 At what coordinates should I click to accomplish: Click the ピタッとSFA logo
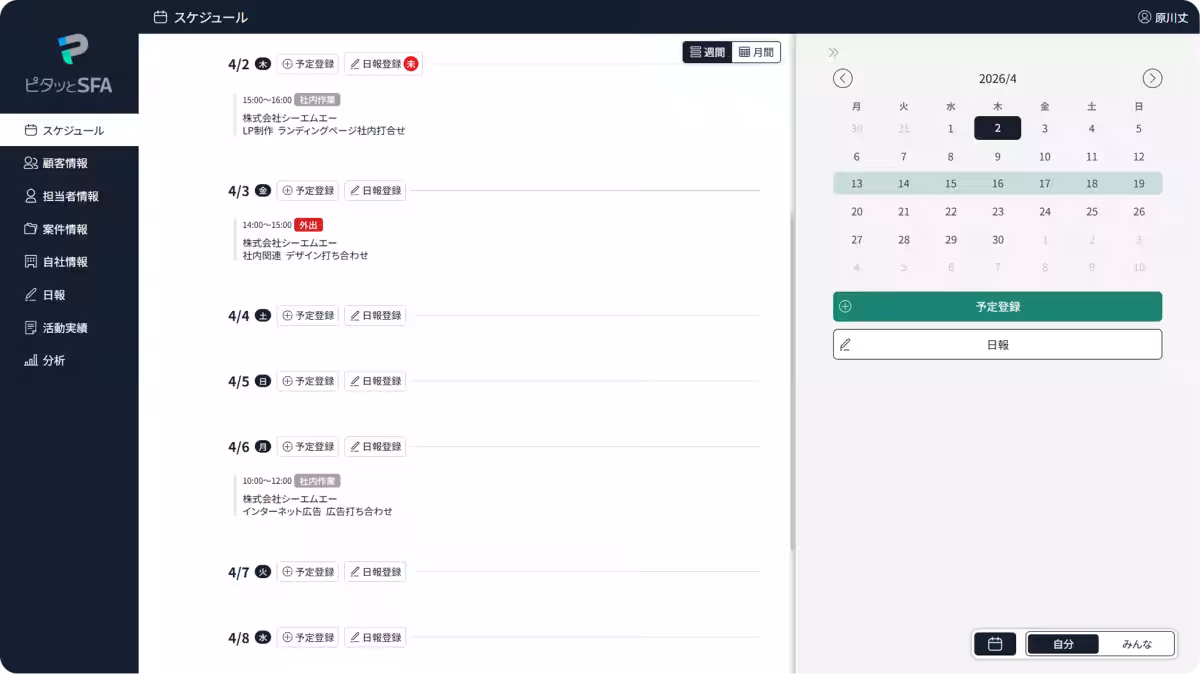coord(69,64)
